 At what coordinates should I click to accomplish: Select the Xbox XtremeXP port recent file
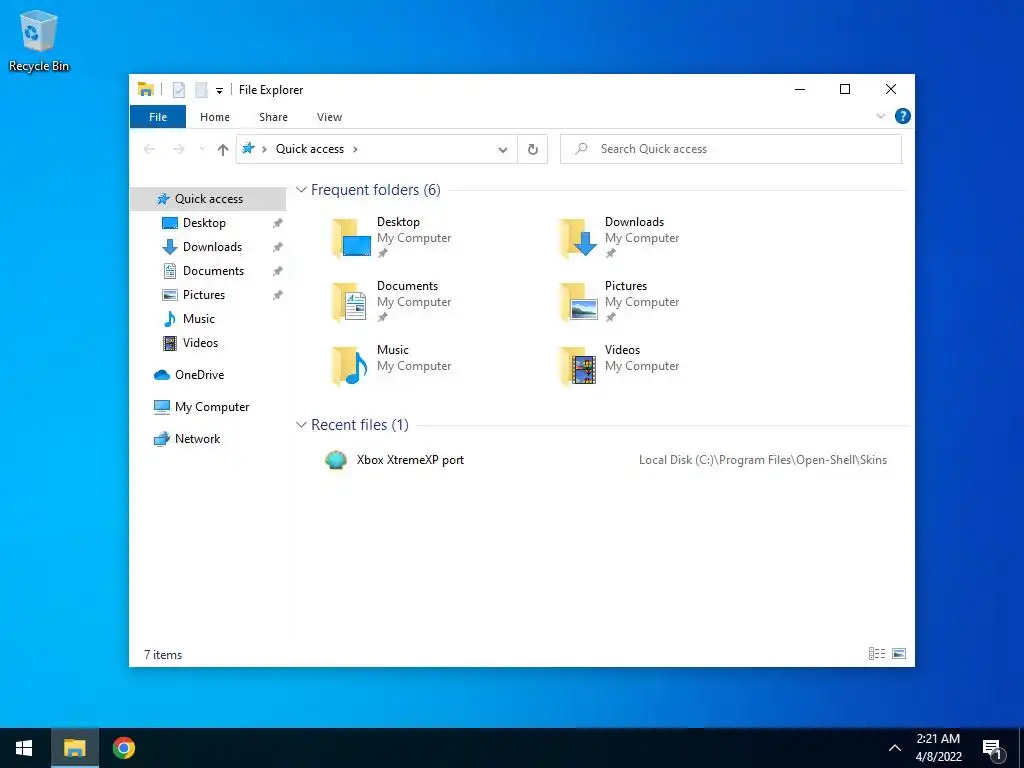pyautogui.click(x=410, y=460)
